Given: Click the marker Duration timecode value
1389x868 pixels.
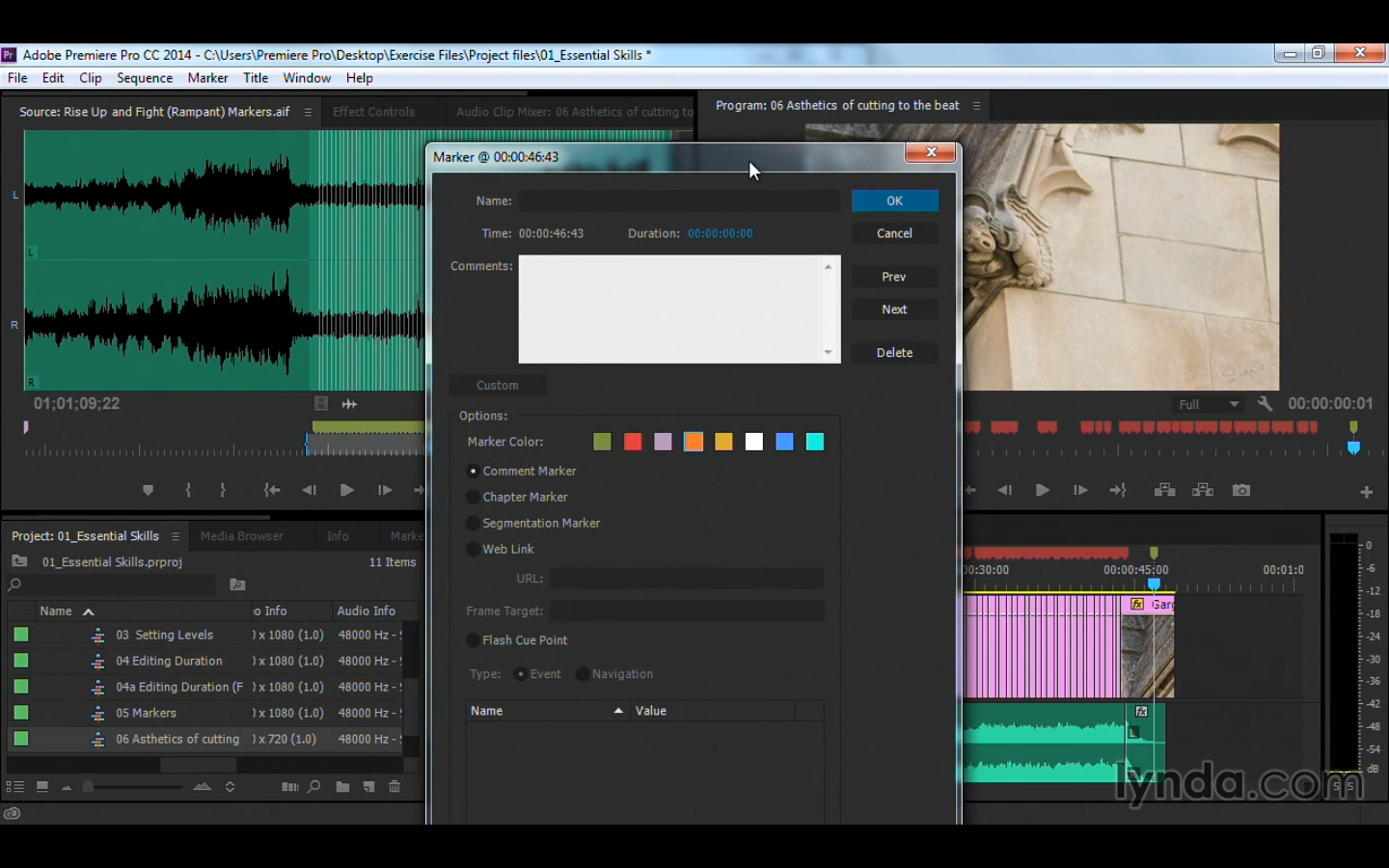Looking at the screenshot, I should (x=721, y=233).
